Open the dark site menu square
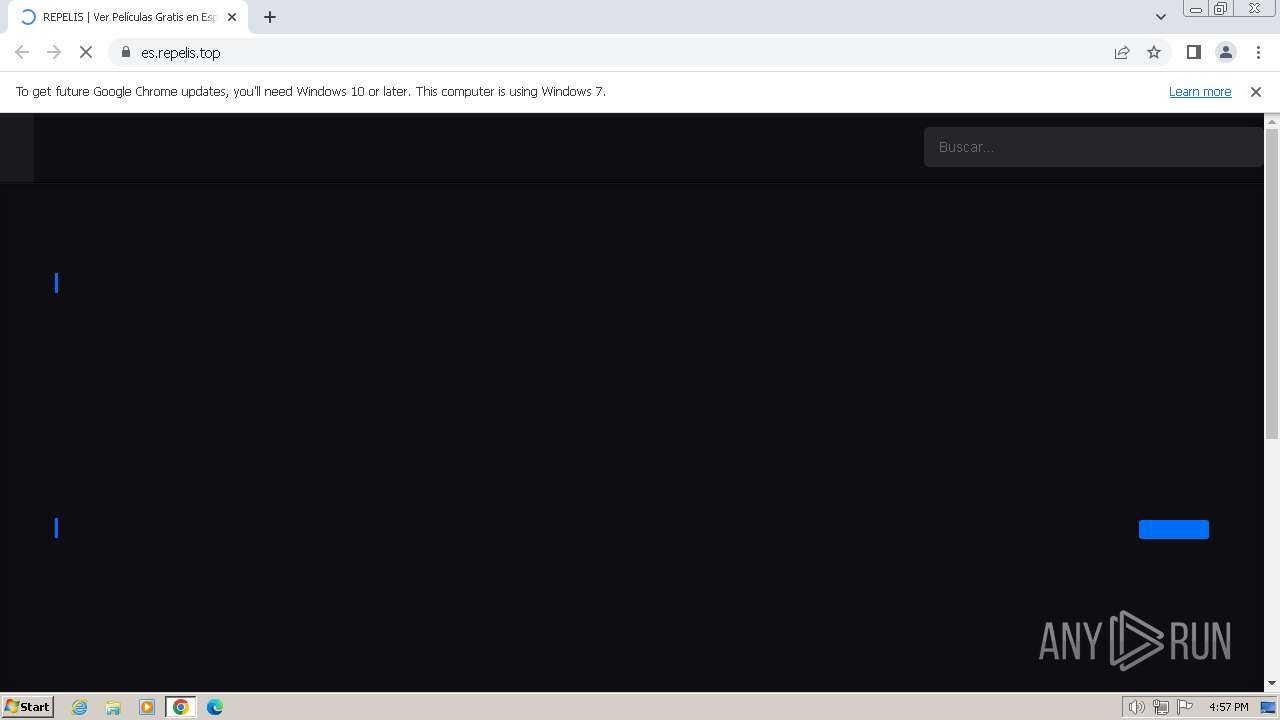The image size is (1280, 720). (x=17, y=147)
